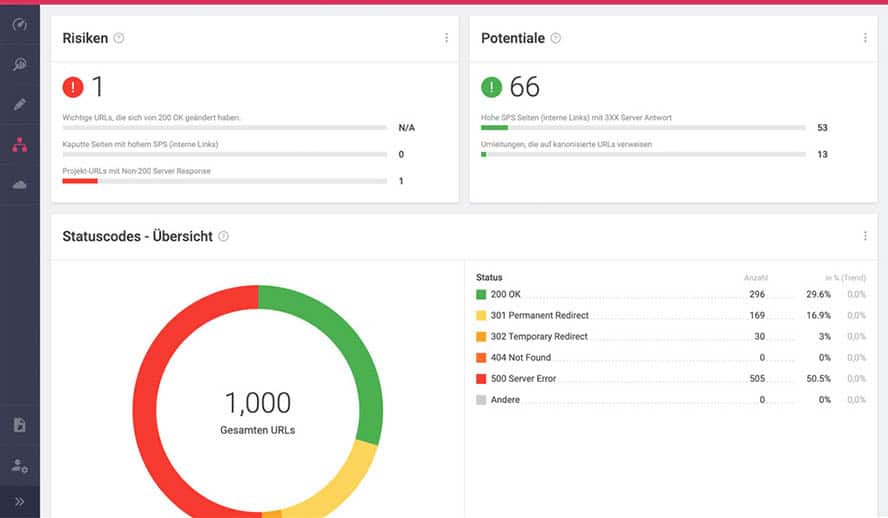Click the grey Andere legend swatch
The width and height of the screenshot is (888, 518).
pyautogui.click(x=481, y=400)
